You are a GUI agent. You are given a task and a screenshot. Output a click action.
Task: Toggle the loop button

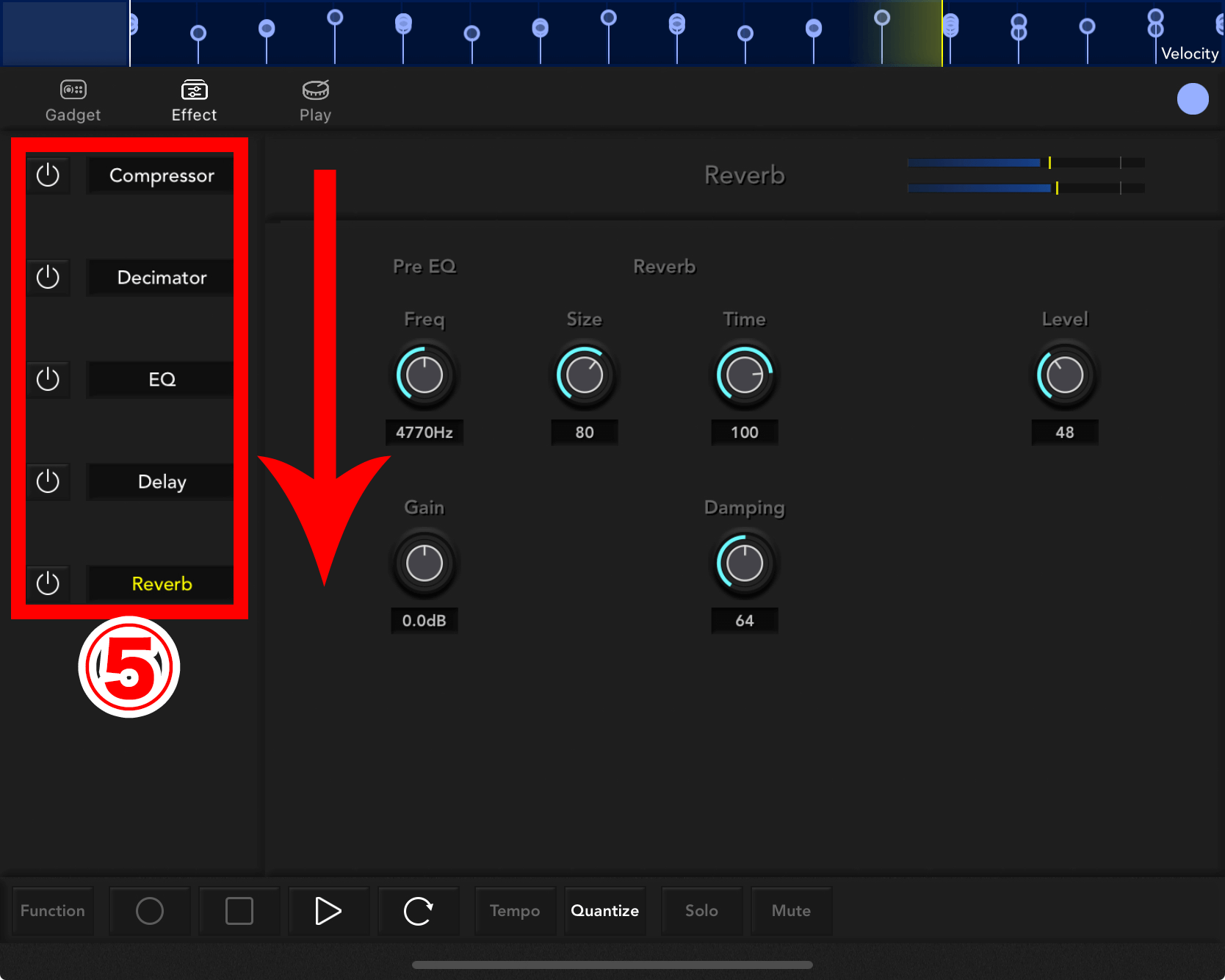(419, 911)
